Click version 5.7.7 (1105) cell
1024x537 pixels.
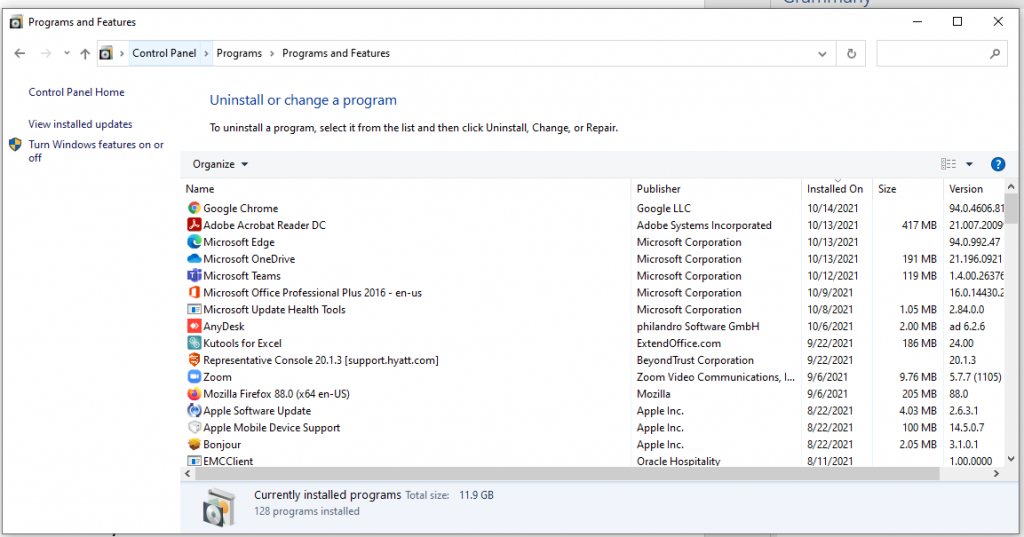[975, 377]
